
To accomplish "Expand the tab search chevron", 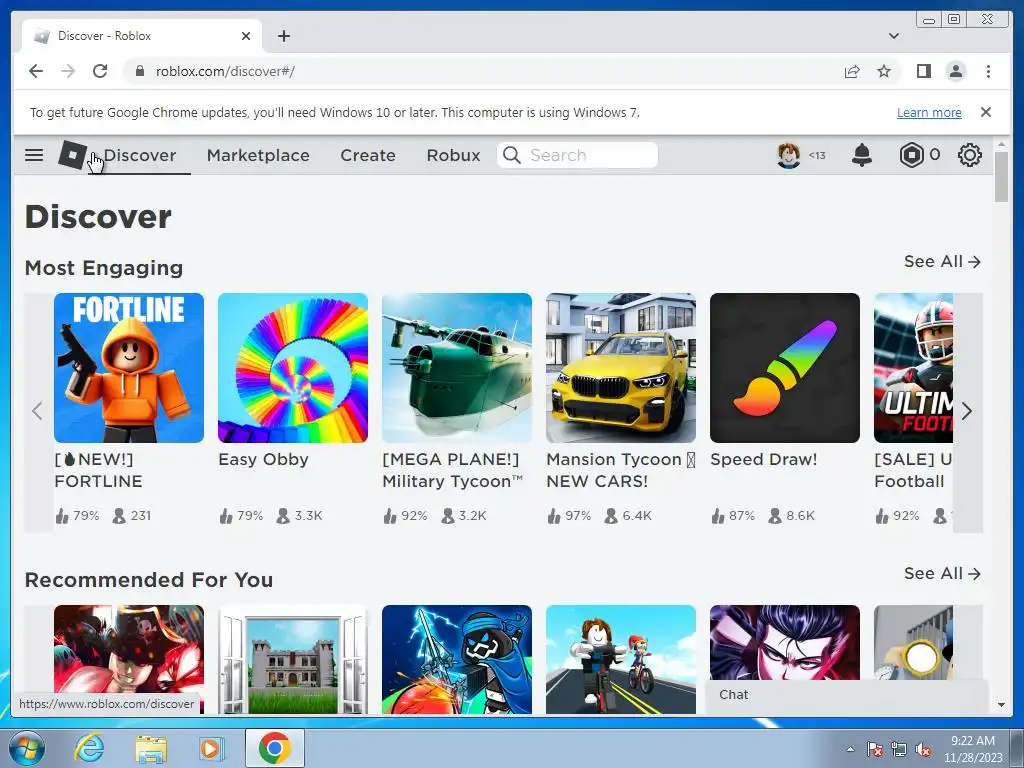I will (894, 36).
